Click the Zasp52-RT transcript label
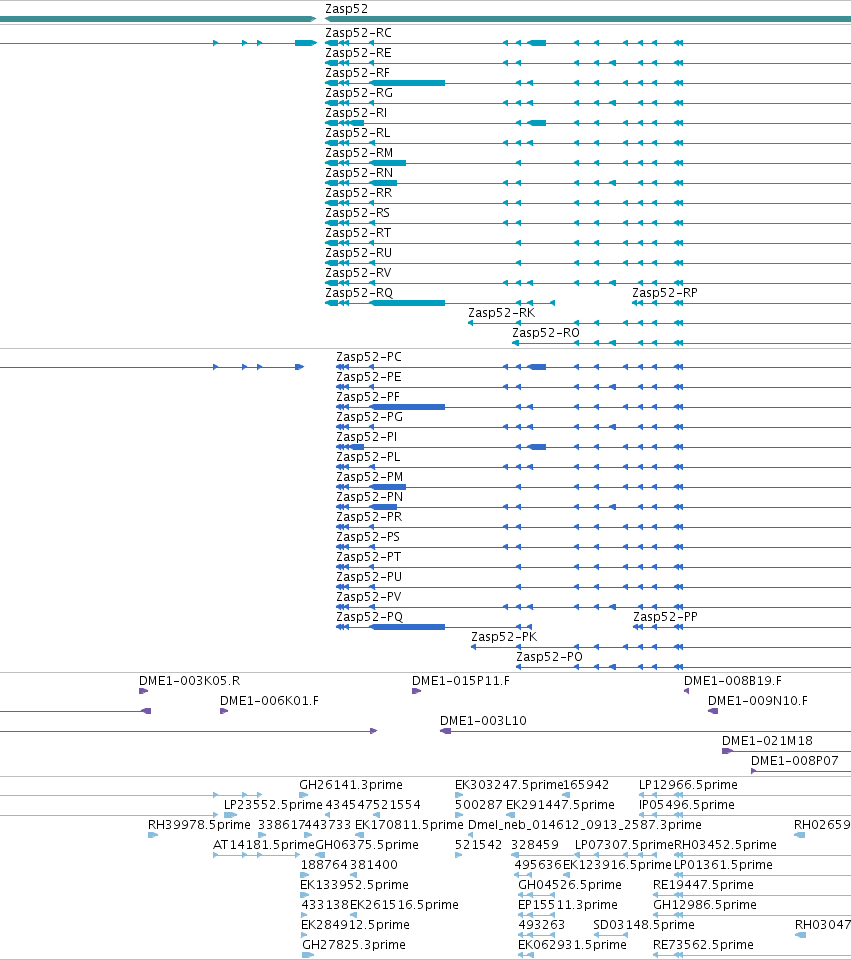851x960 pixels. (x=358, y=233)
